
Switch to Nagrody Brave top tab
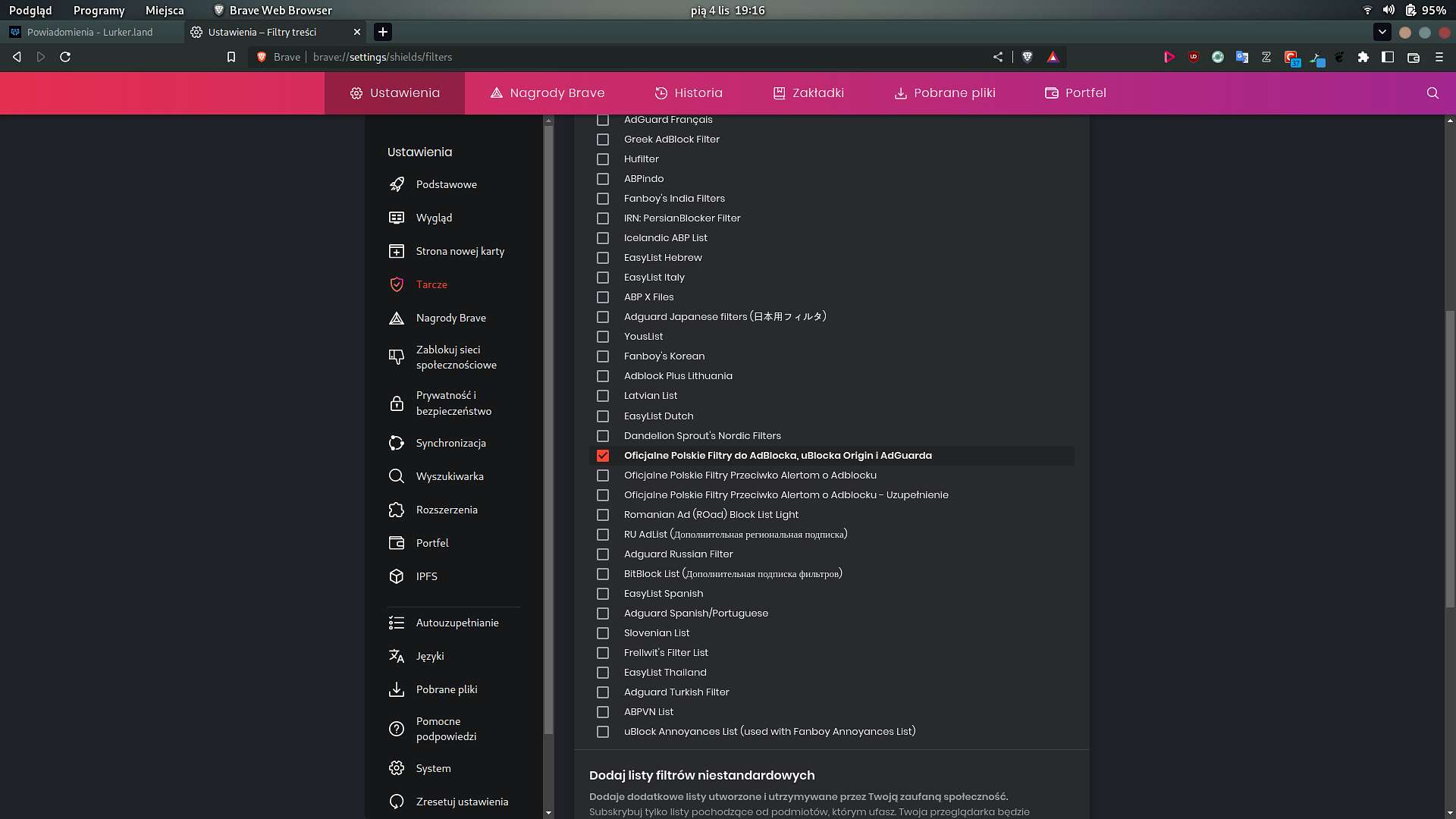point(548,93)
